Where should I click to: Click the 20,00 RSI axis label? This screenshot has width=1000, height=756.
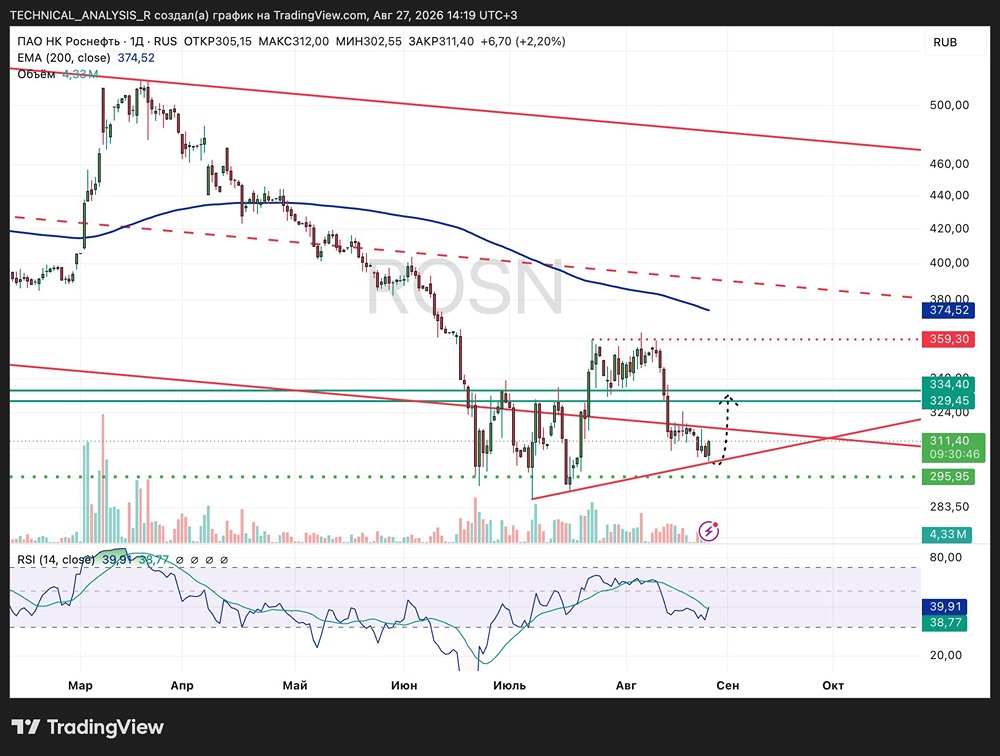click(x=946, y=655)
